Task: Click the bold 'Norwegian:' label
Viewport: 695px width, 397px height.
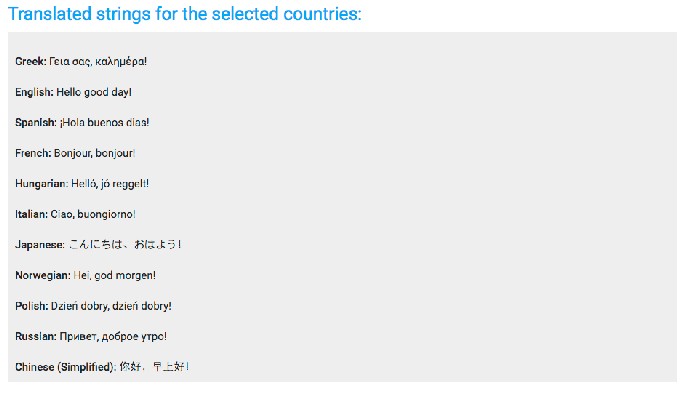Action: 43,275
